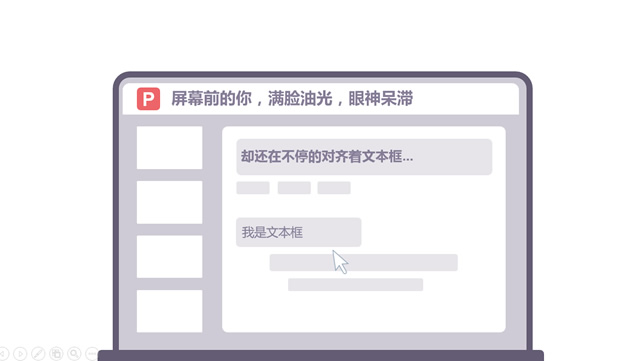Screen dimensions: 635x361
Task: Select the bottommost slide thumbnail in laptop
Action: tap(169, 311)
